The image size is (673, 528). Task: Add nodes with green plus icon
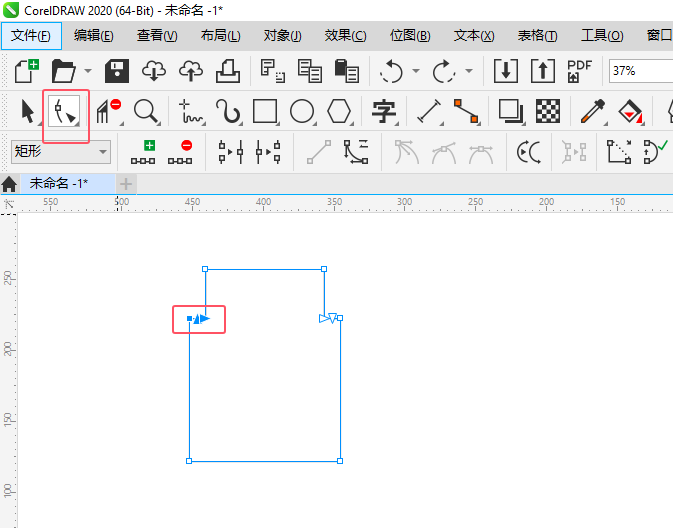pyautogui.click(x=143, y=152)
